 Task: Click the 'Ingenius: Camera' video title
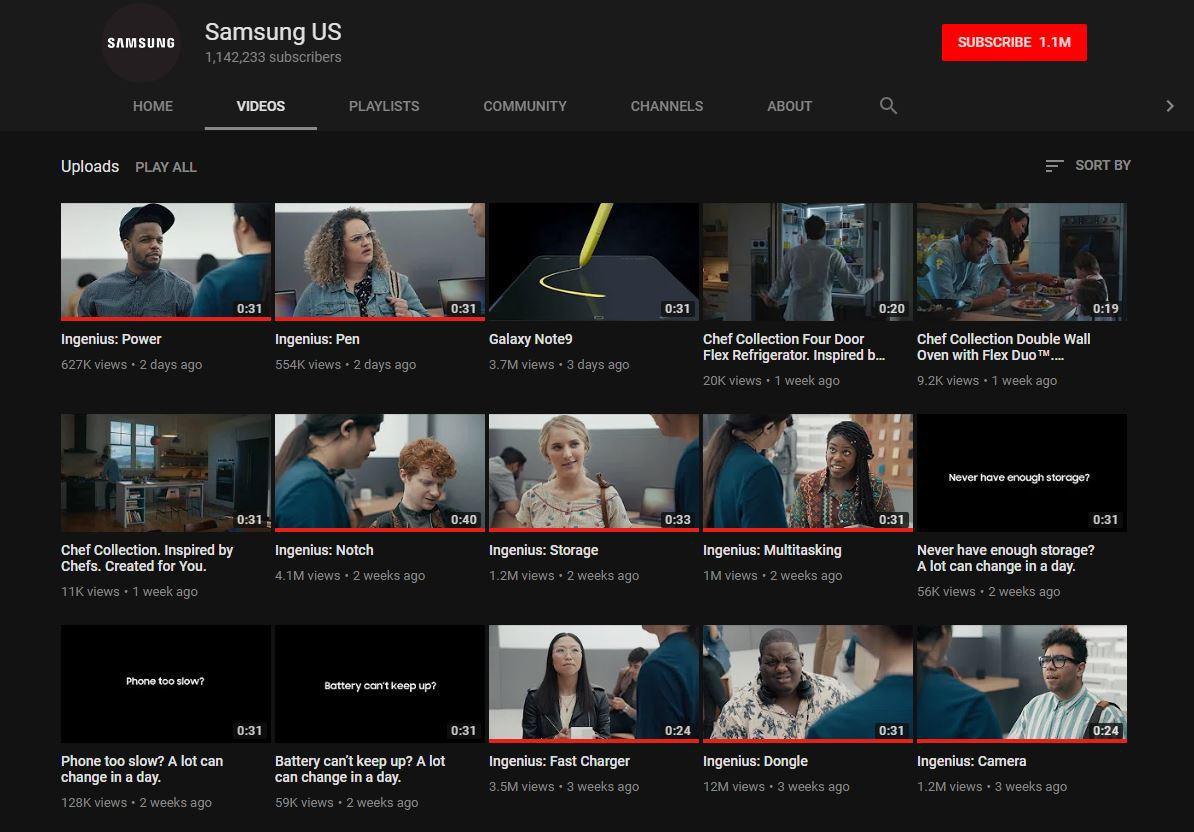coord(972,760)
